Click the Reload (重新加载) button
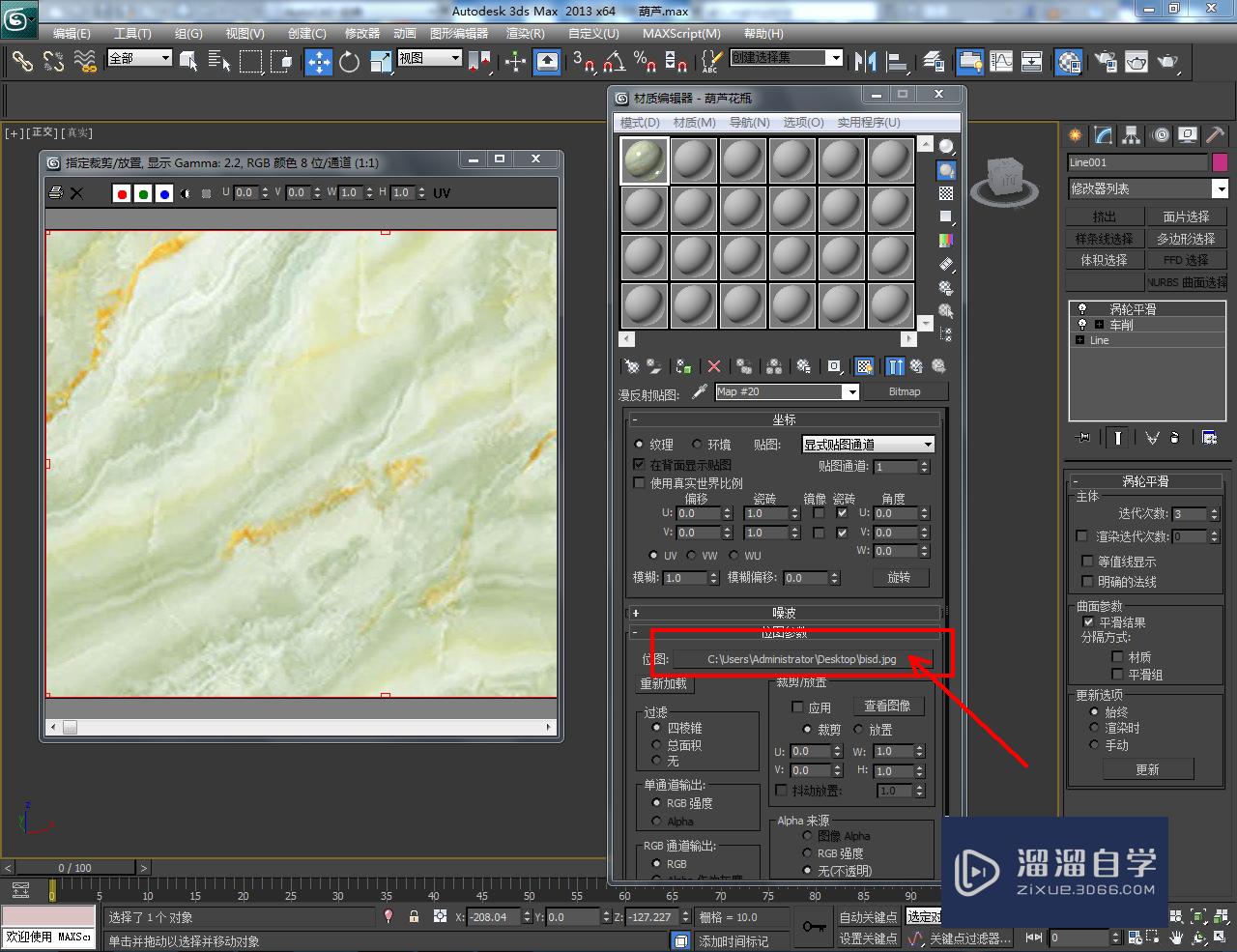The image size is (1237, 952). click(x=664, y=683)
